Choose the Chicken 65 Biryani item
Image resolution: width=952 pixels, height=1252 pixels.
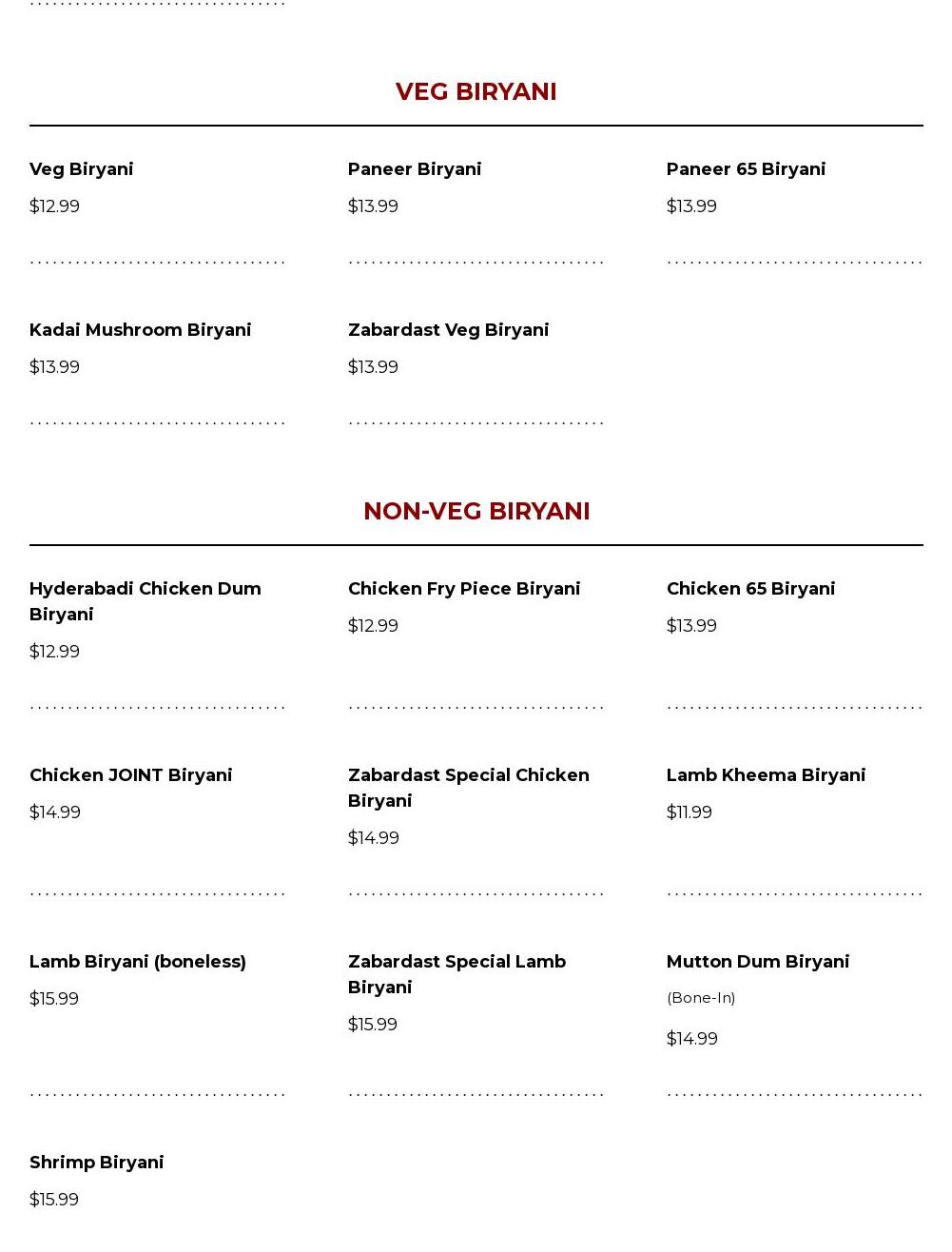coord(750,589)
